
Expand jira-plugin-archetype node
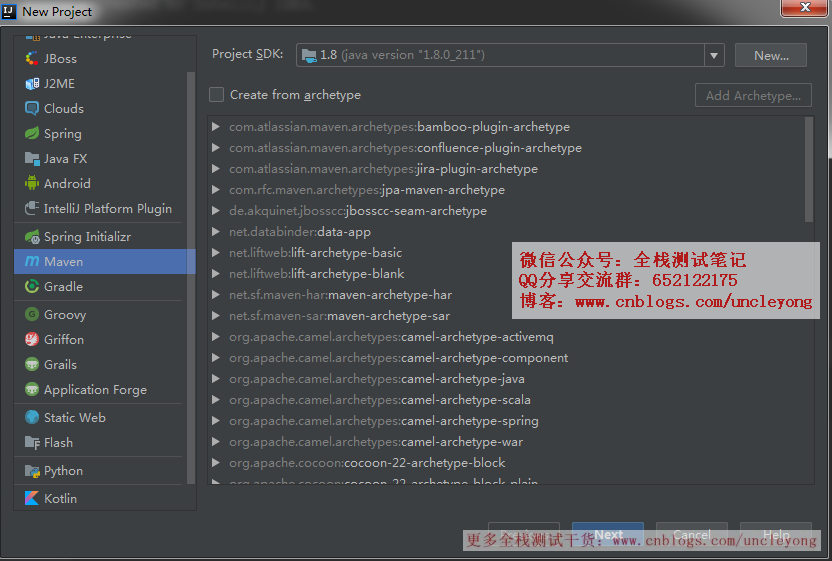click(215, 168)
